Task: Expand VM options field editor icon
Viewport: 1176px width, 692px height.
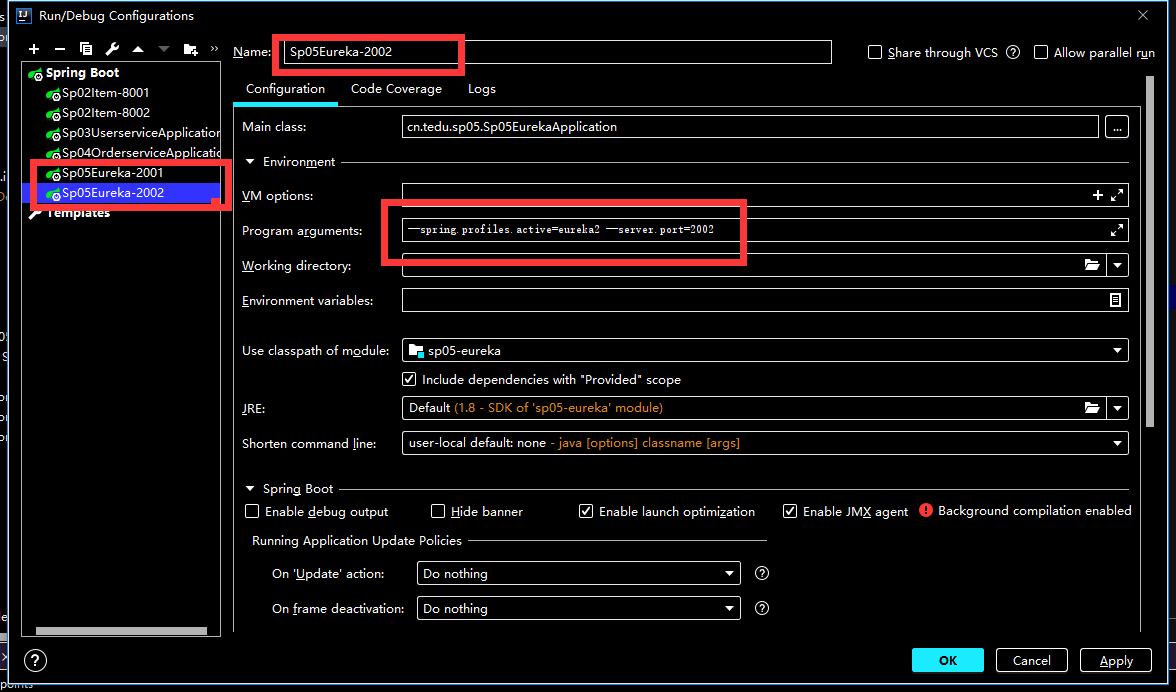Action: [1117, 195]
